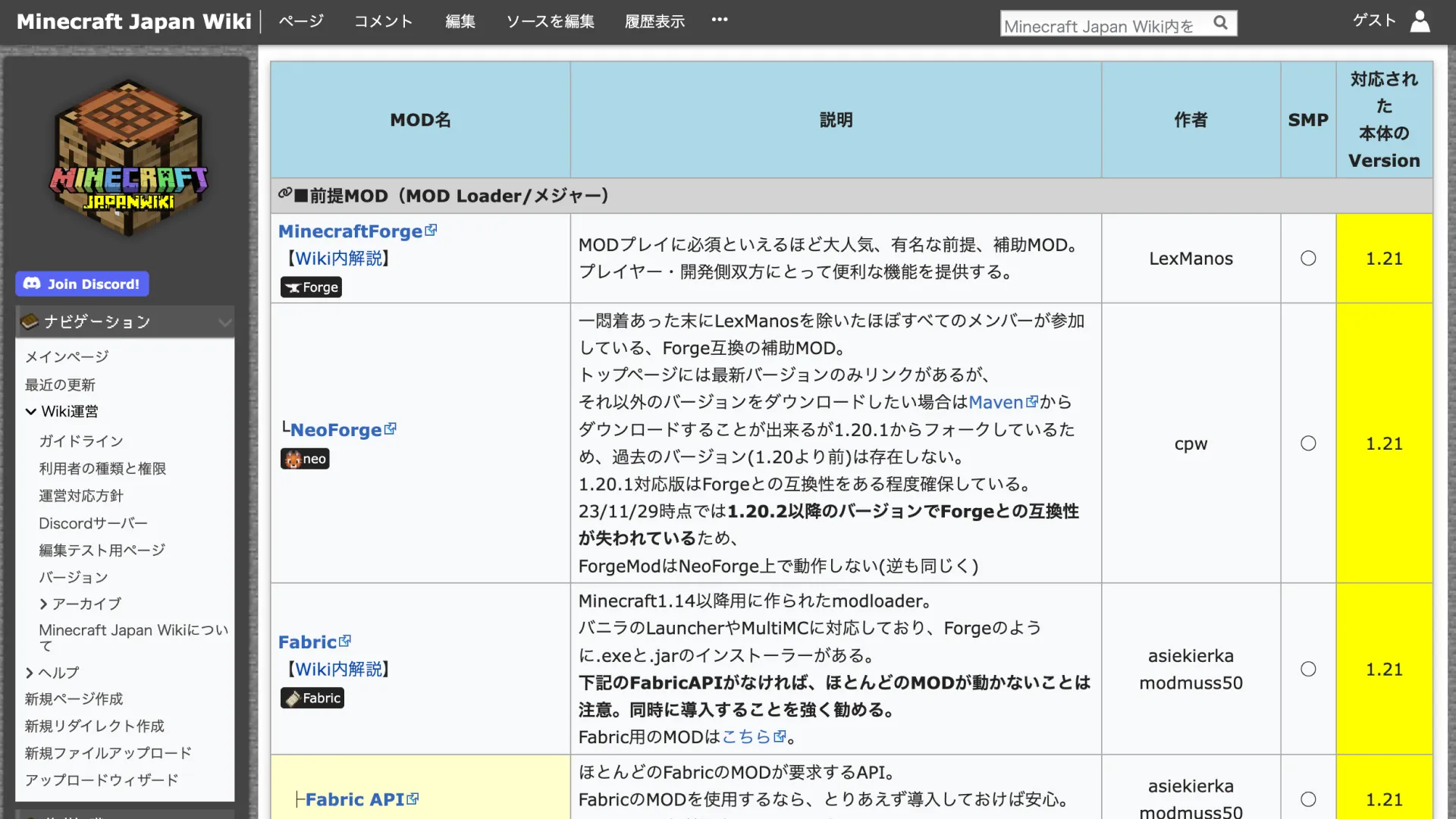
Task: Click the neo badge under NeoForge
Action: [x=305, y=459]
